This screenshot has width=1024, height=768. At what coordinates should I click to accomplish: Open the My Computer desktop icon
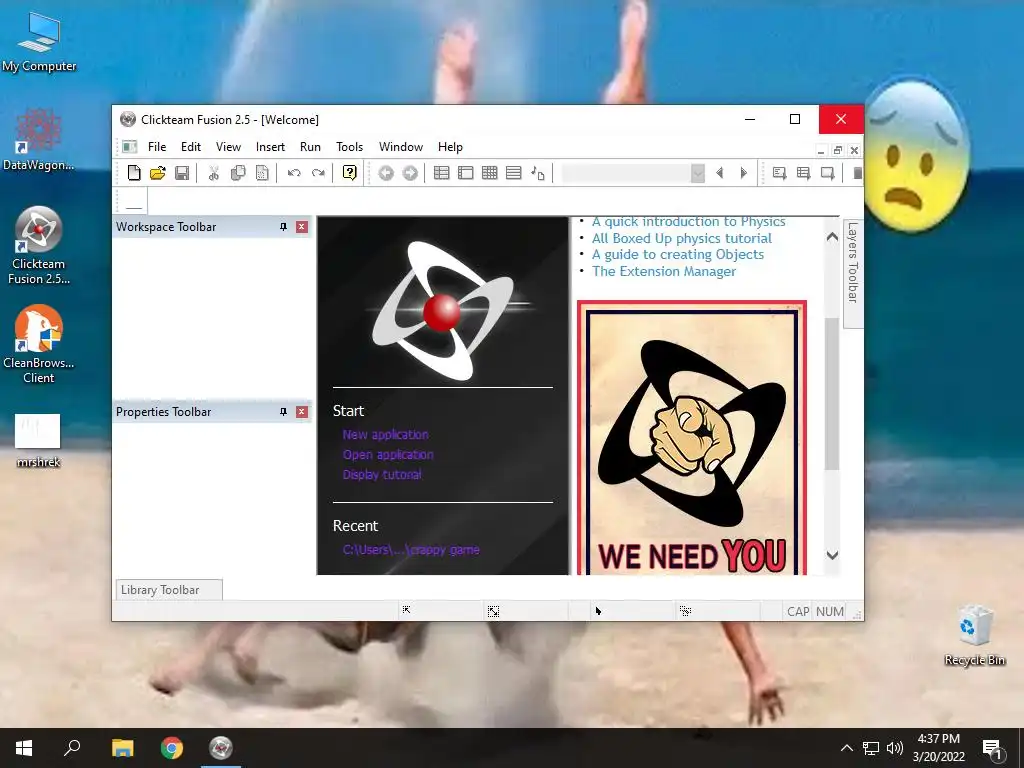39,42
